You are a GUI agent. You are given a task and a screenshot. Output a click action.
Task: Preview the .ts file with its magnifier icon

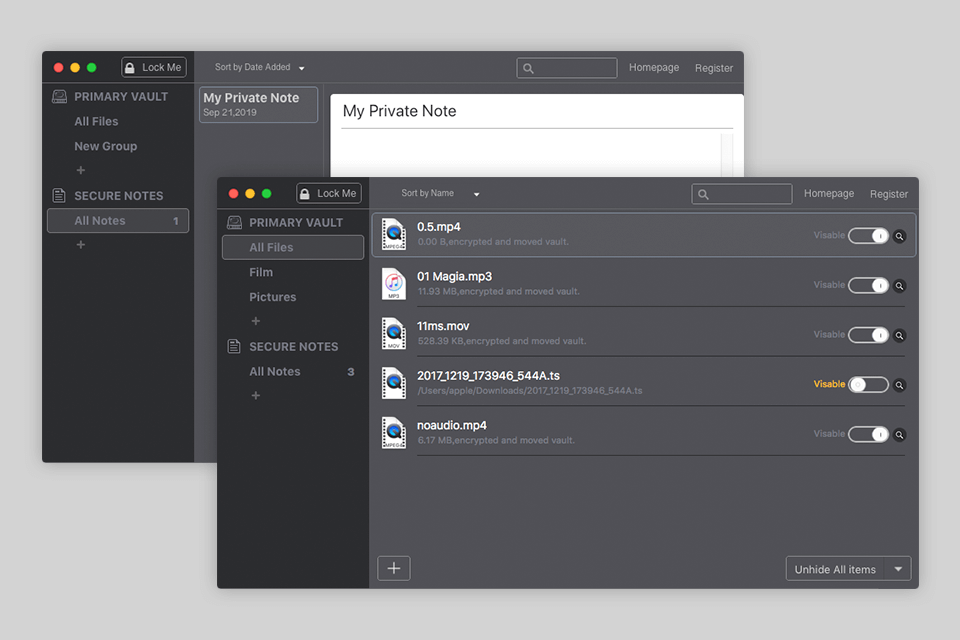click(899, 385)
